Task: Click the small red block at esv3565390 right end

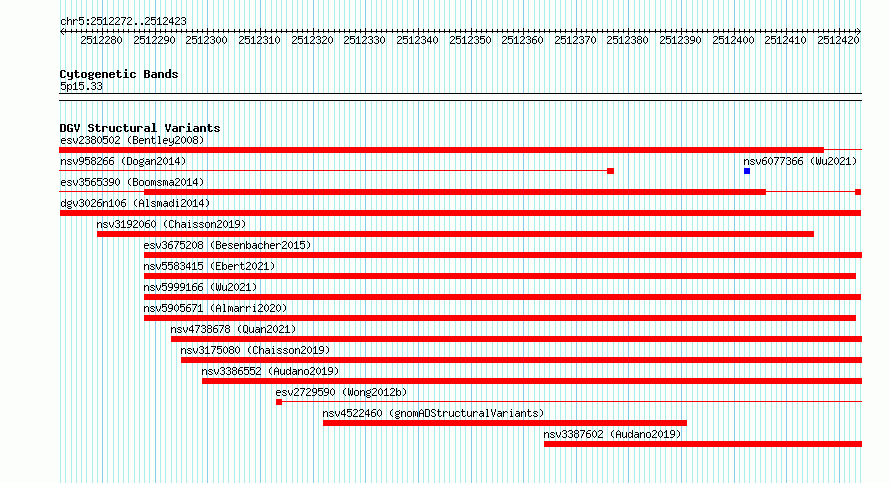Action: click(x=858, y=192)
